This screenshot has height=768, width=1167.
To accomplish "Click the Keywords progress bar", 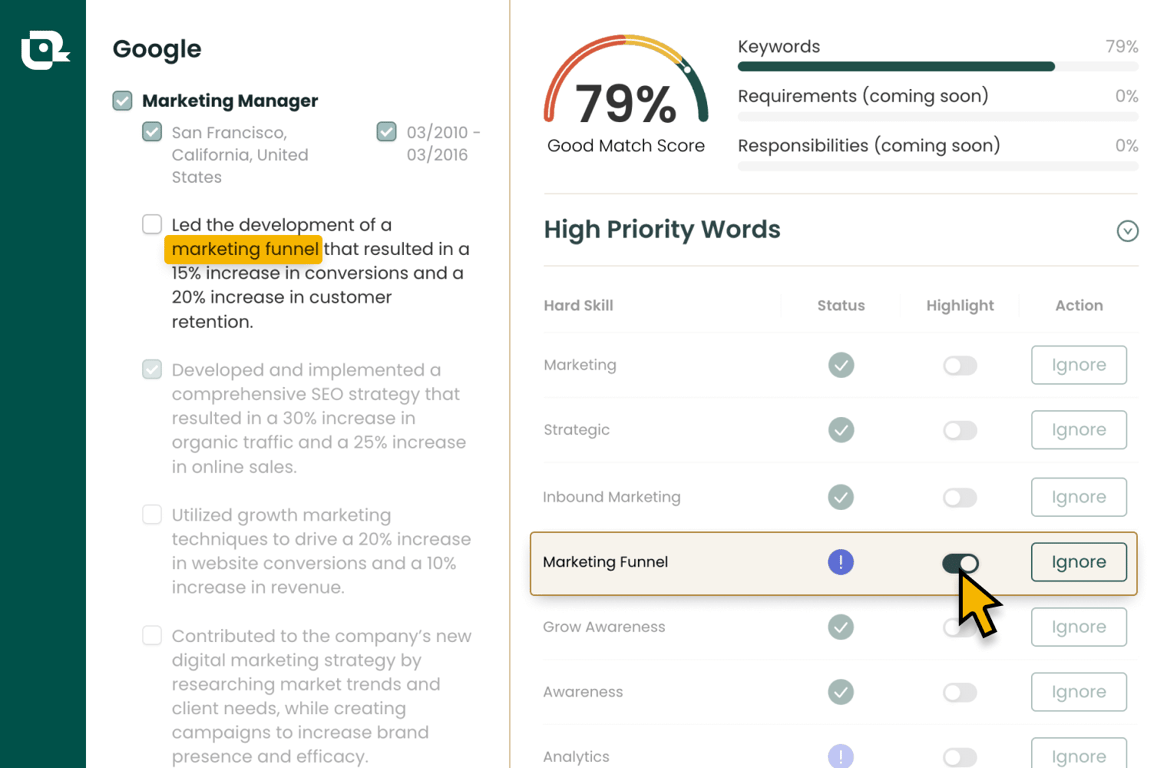I will [x=938, y=66].
